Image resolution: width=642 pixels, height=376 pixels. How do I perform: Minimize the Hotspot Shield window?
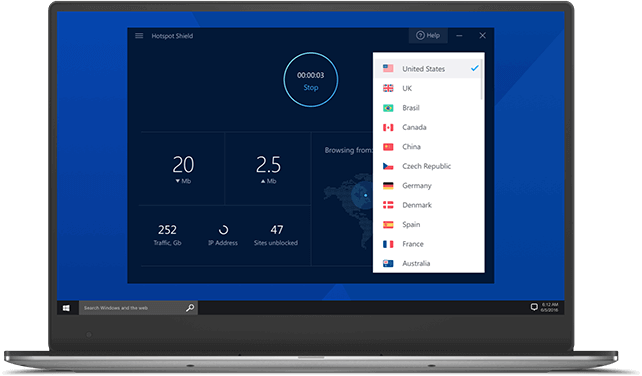(x=459, y=36)
